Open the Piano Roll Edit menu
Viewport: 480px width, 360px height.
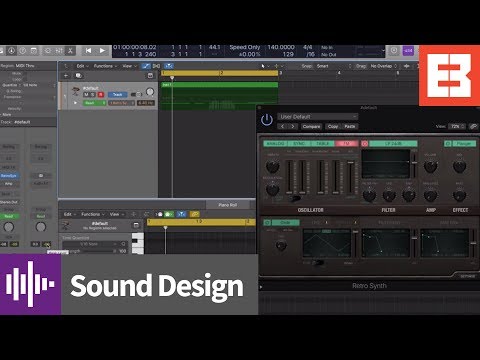click(70, 214)
